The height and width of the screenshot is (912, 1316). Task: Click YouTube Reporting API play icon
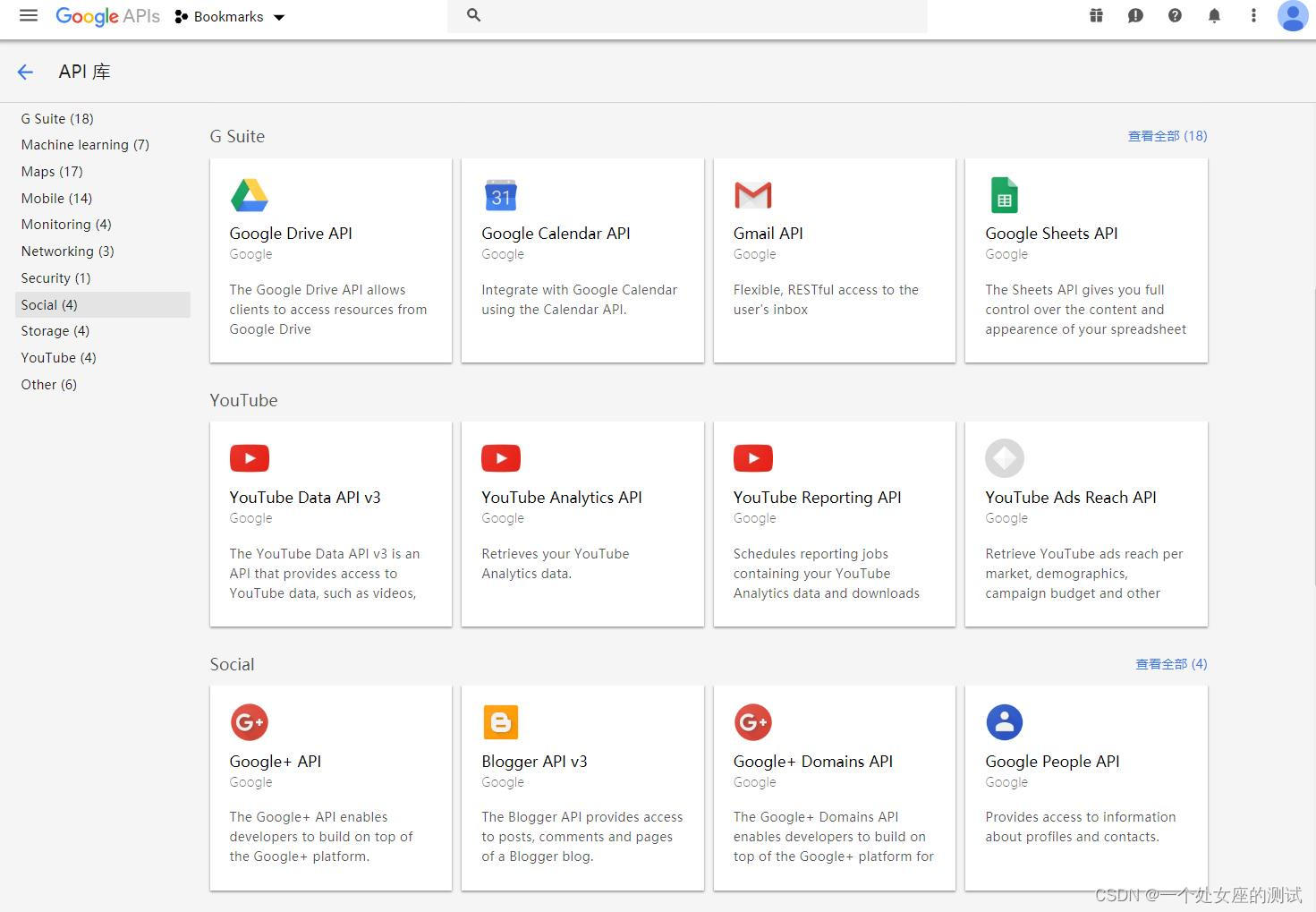point(753,458)
